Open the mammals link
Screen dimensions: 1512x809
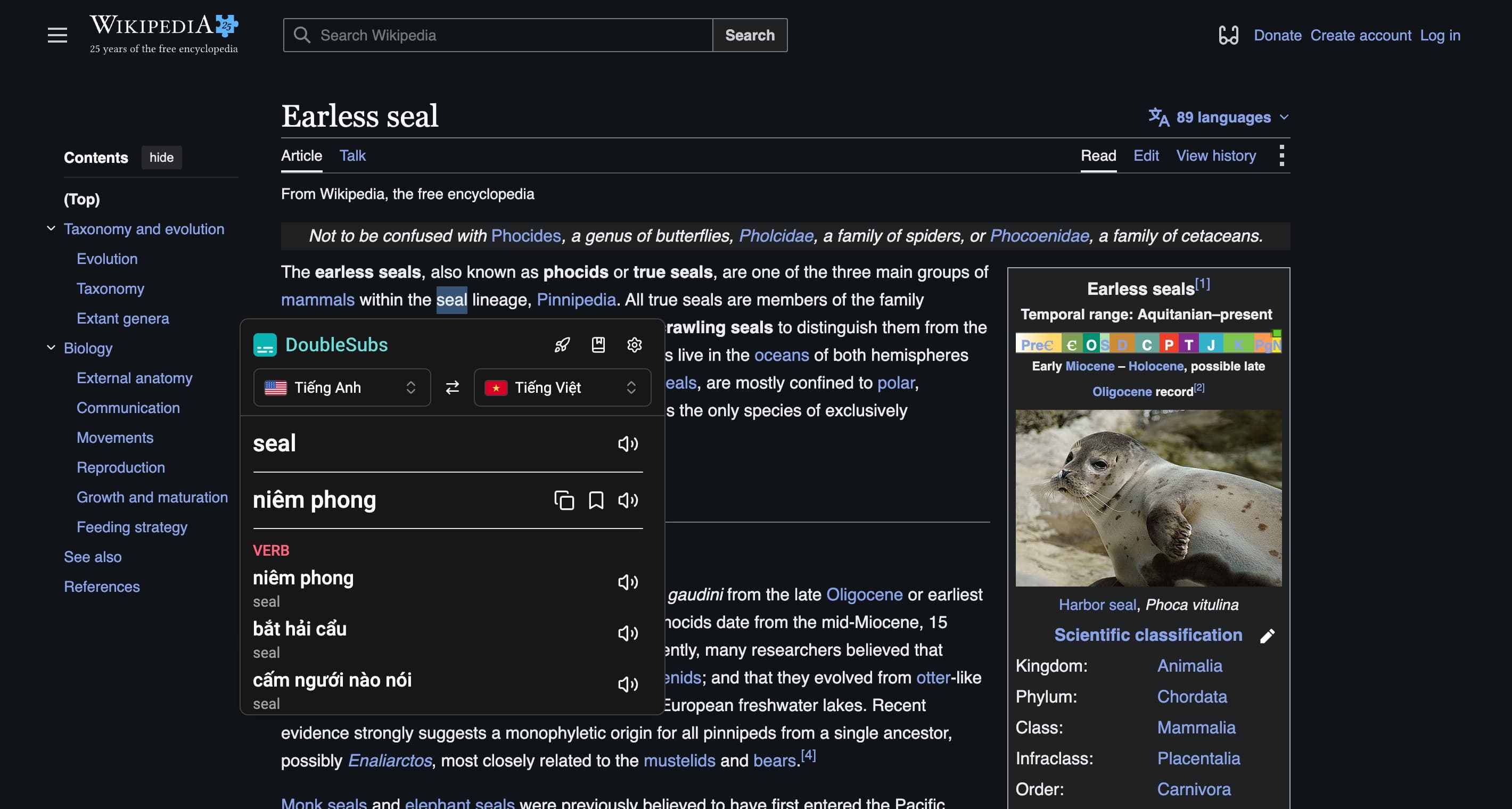(x=317, y=300)
